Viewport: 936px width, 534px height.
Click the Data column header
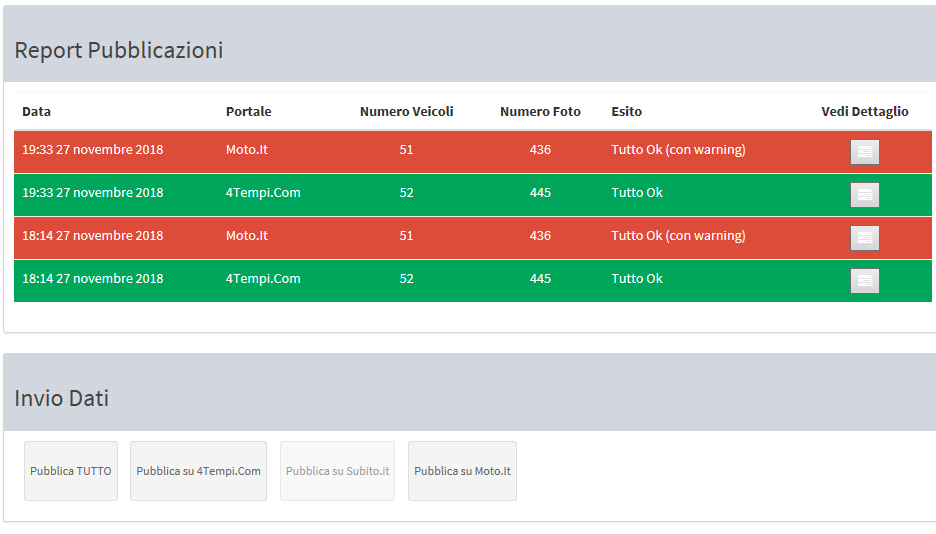click(x=37, y=112)
